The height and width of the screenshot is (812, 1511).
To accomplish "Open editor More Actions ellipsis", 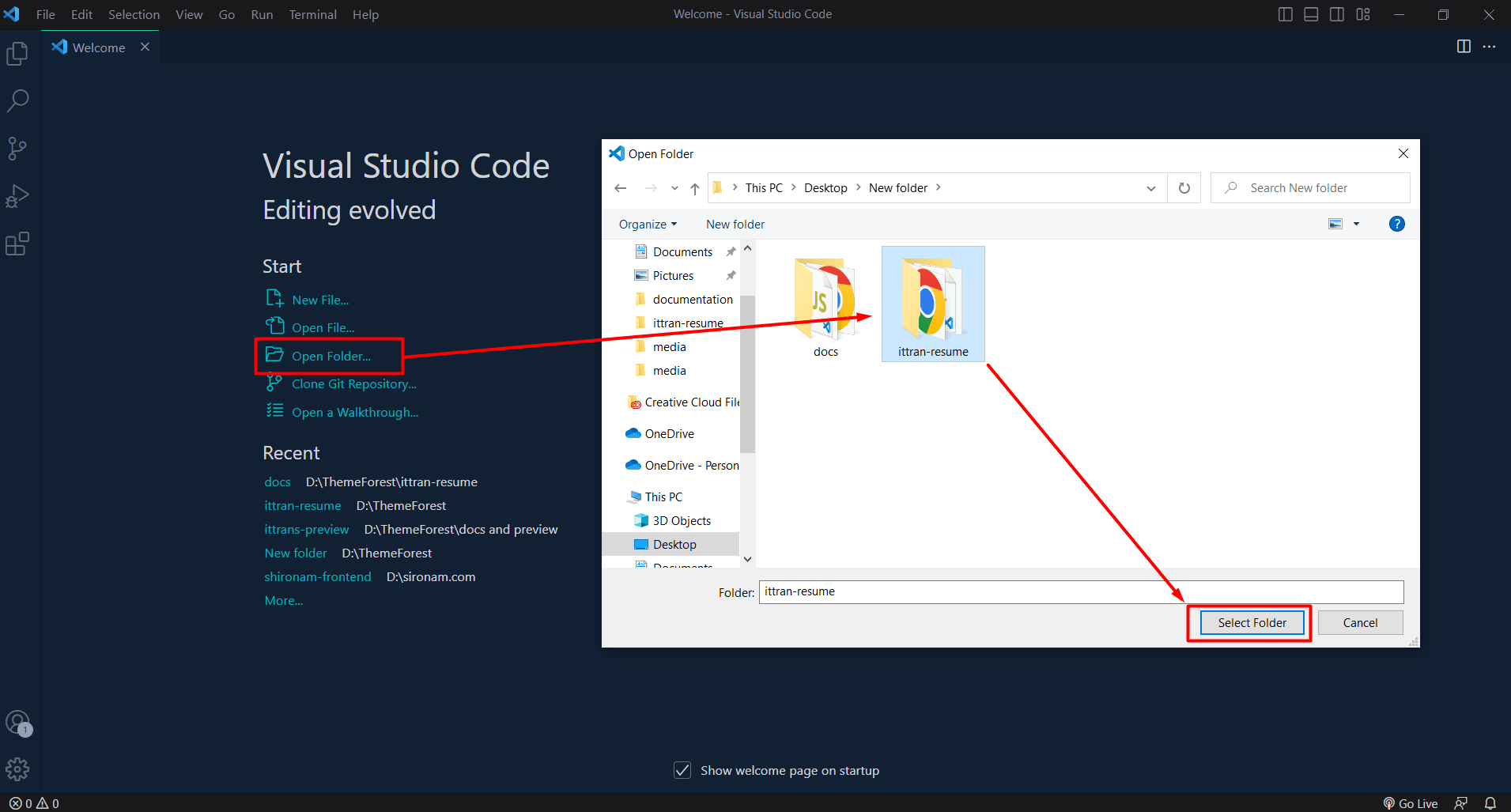I will click(x=1489, y=47).
